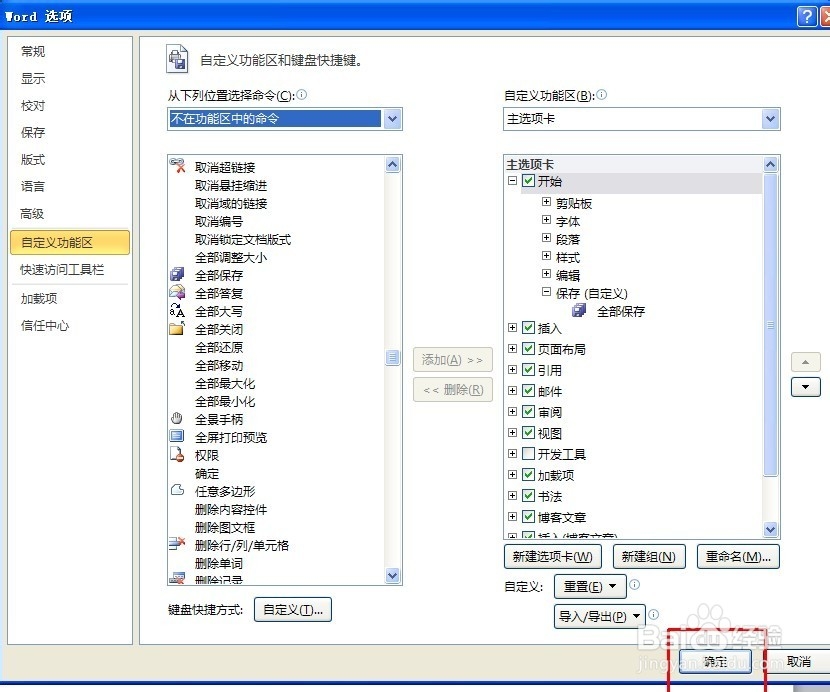Open the Help question mark button

click(807, 16)
